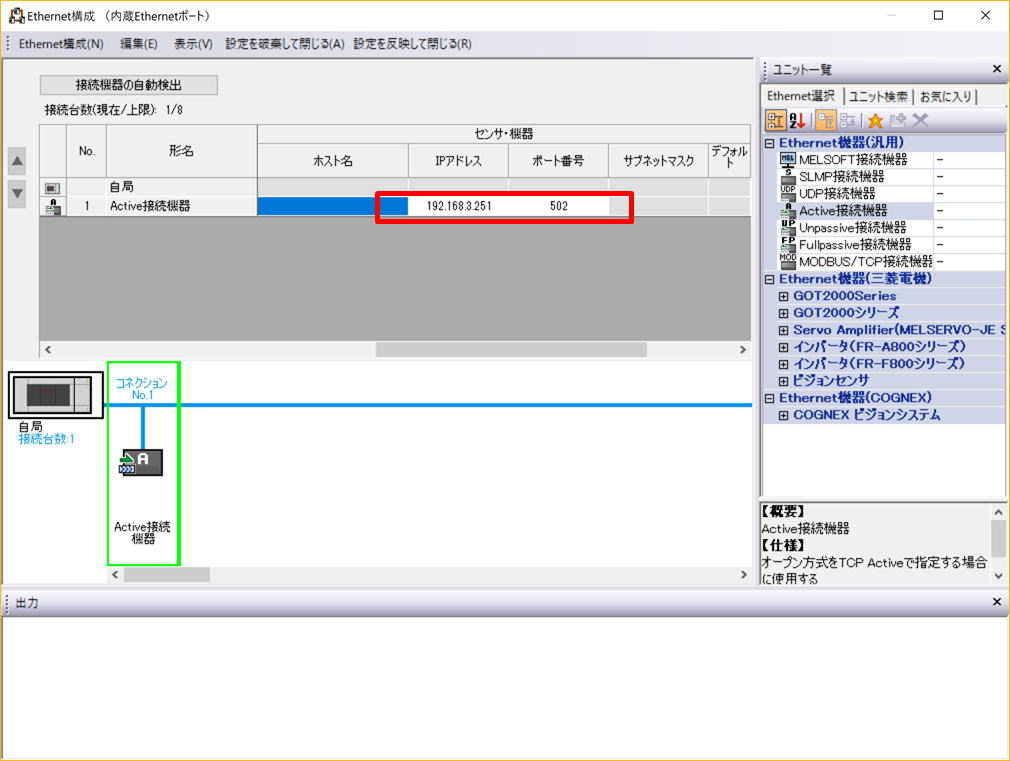The width and height of the screenshot is (1010, 761).
Task: Click the collapse-all tree toolbar icon
Action: [848, 120]
